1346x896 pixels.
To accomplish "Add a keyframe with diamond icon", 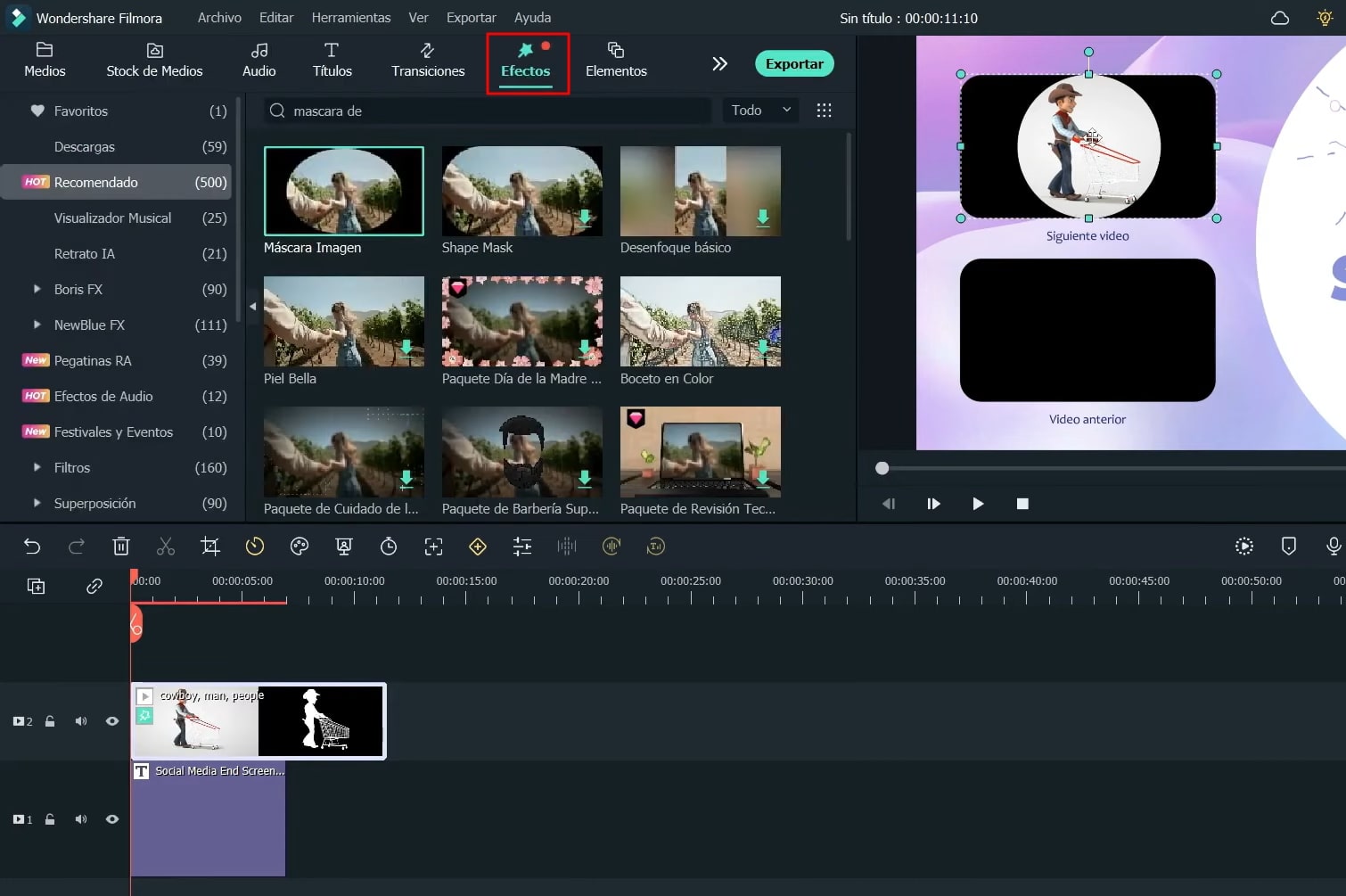I will pos(478,547).
